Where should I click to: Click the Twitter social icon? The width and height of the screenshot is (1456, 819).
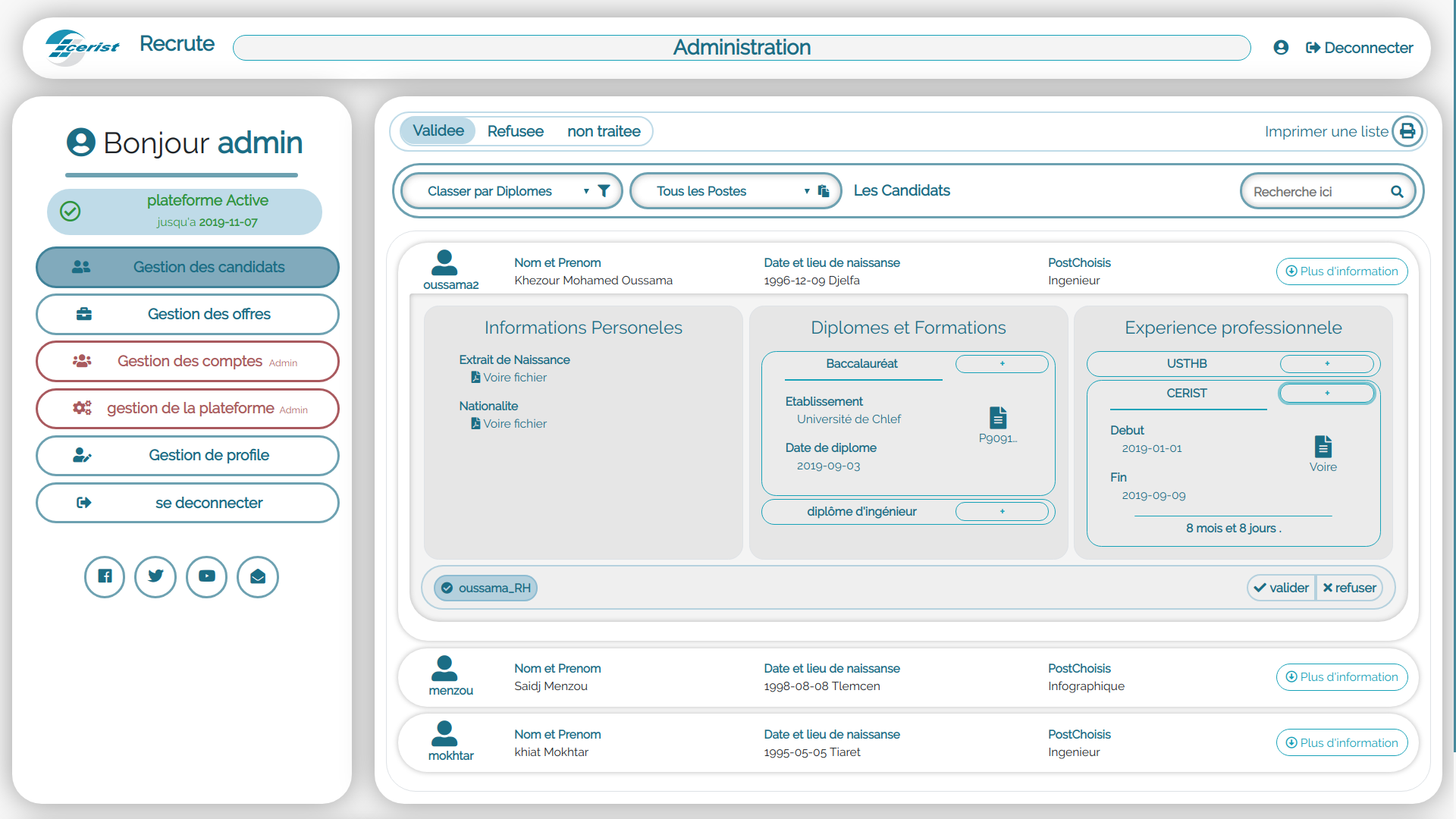[155, 576]
